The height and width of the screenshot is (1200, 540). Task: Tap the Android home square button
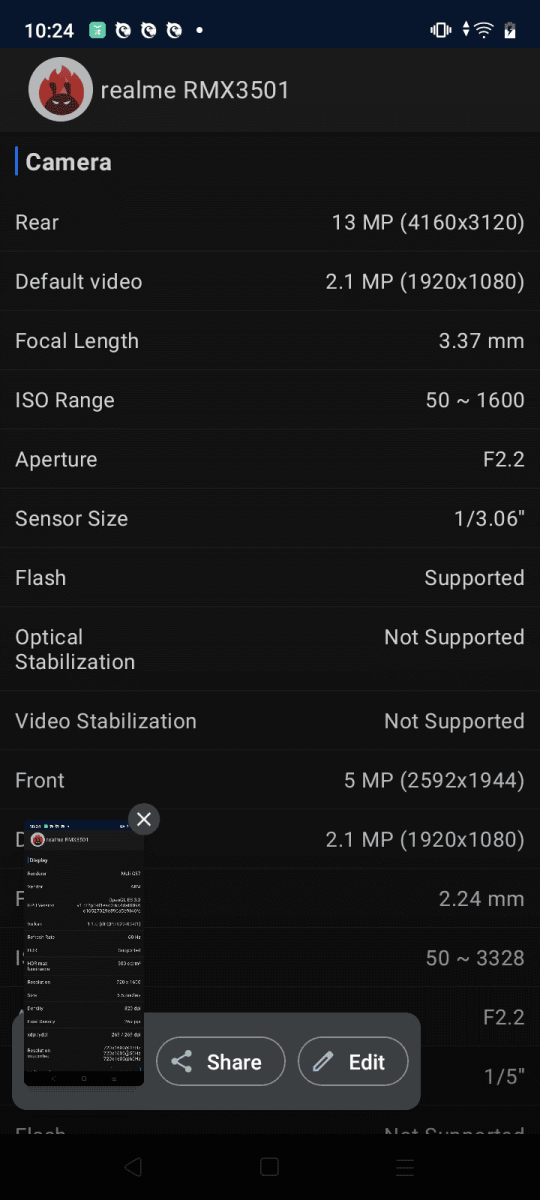(x=269, y=1167)
